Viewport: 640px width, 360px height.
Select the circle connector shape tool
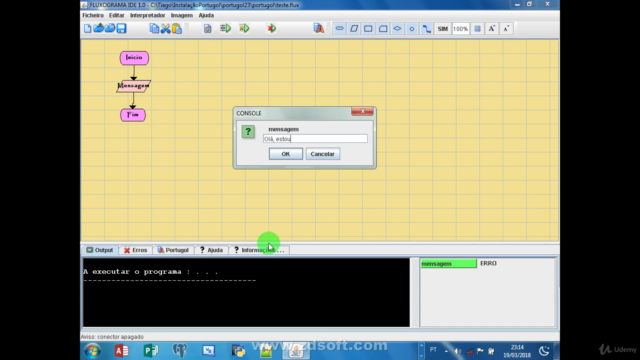pos(412,29)
